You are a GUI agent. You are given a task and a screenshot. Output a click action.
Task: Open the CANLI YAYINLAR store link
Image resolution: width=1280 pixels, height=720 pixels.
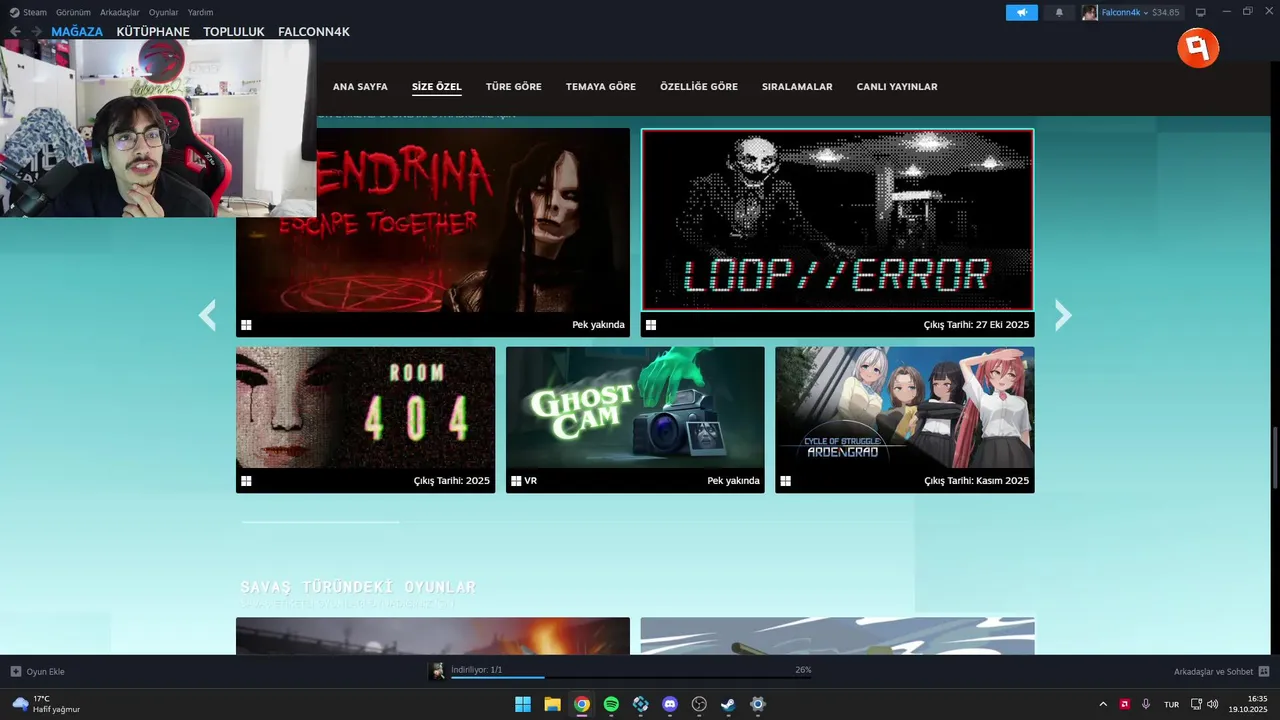(897, 87)
